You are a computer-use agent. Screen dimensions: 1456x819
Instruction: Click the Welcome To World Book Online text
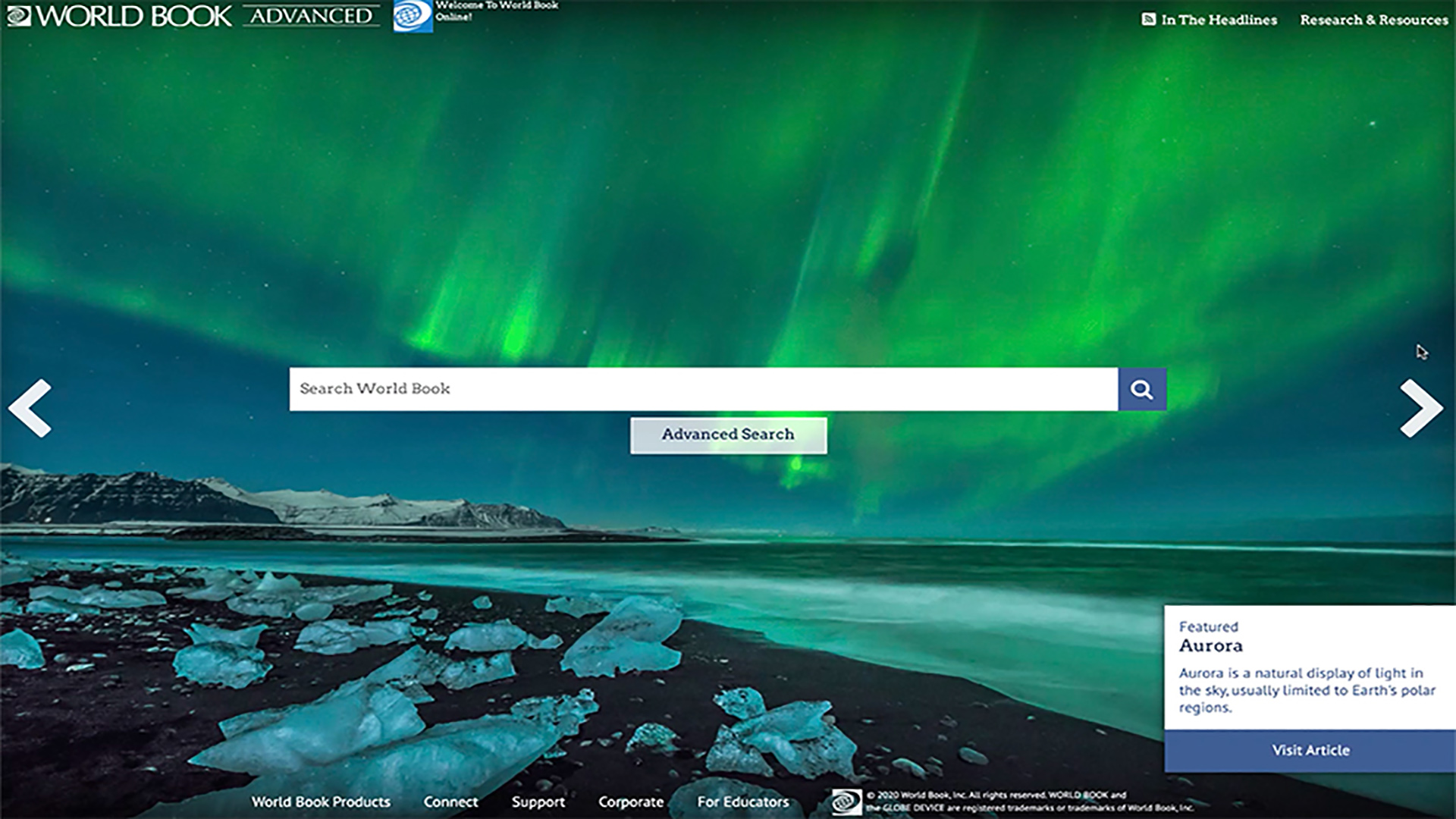pos(497,11)
